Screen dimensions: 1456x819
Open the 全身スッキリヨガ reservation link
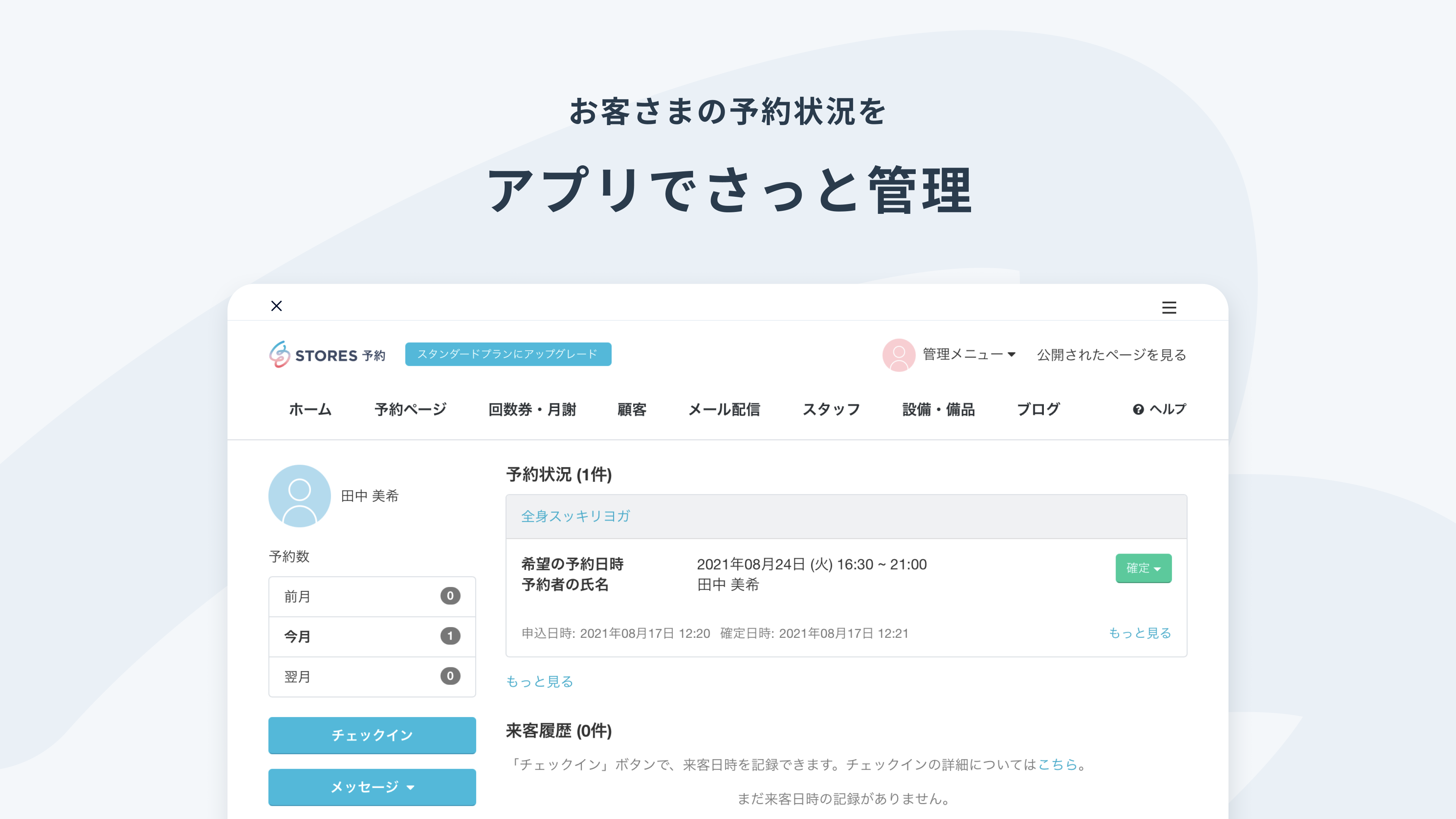point(575,516)
